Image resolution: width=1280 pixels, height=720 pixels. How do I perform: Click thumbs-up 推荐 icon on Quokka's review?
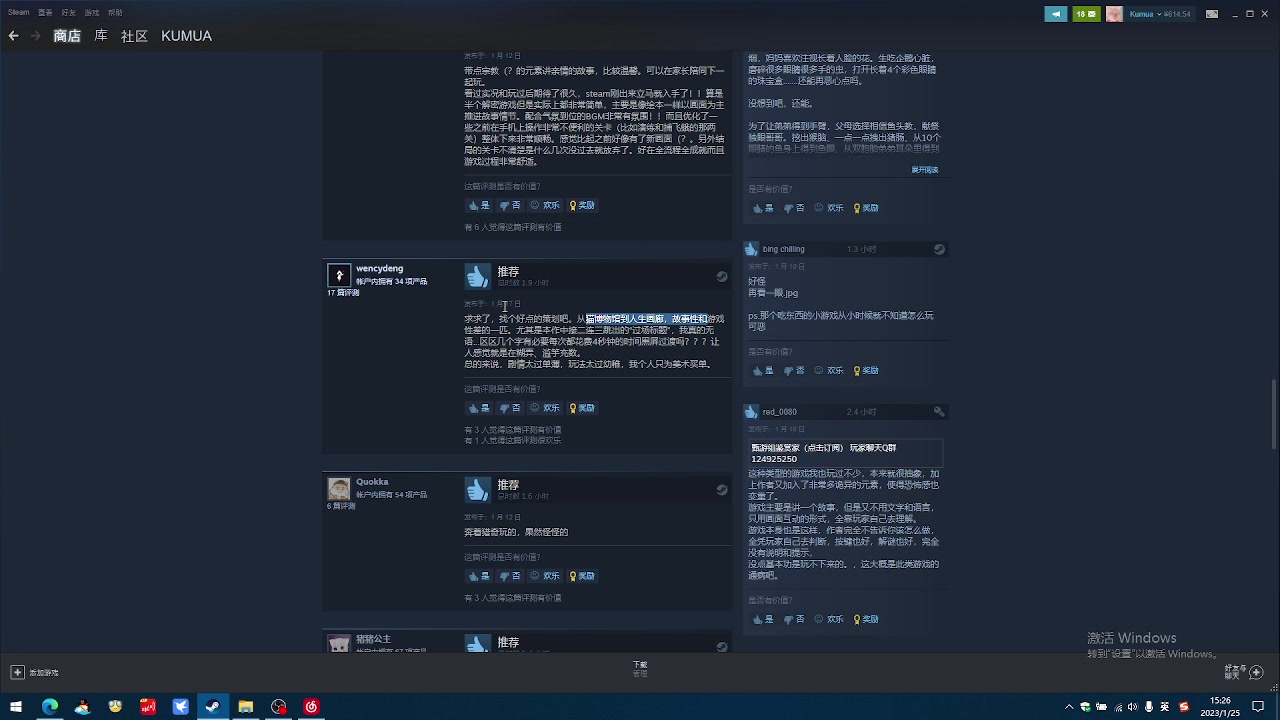(x=478, y=489)
